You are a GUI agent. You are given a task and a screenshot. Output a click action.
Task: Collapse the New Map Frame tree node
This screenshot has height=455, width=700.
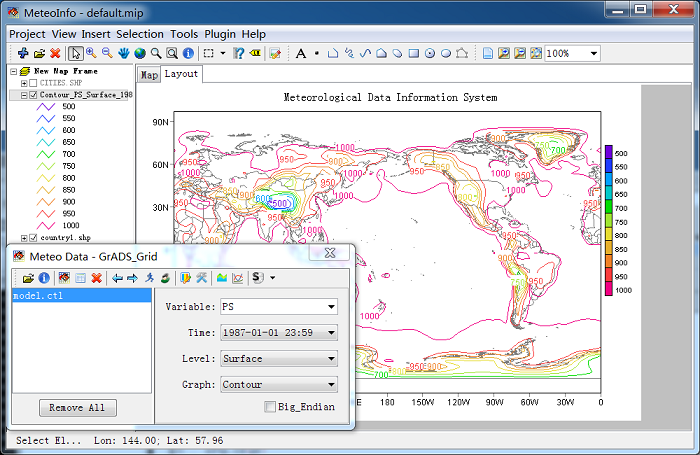pos(14,71)
